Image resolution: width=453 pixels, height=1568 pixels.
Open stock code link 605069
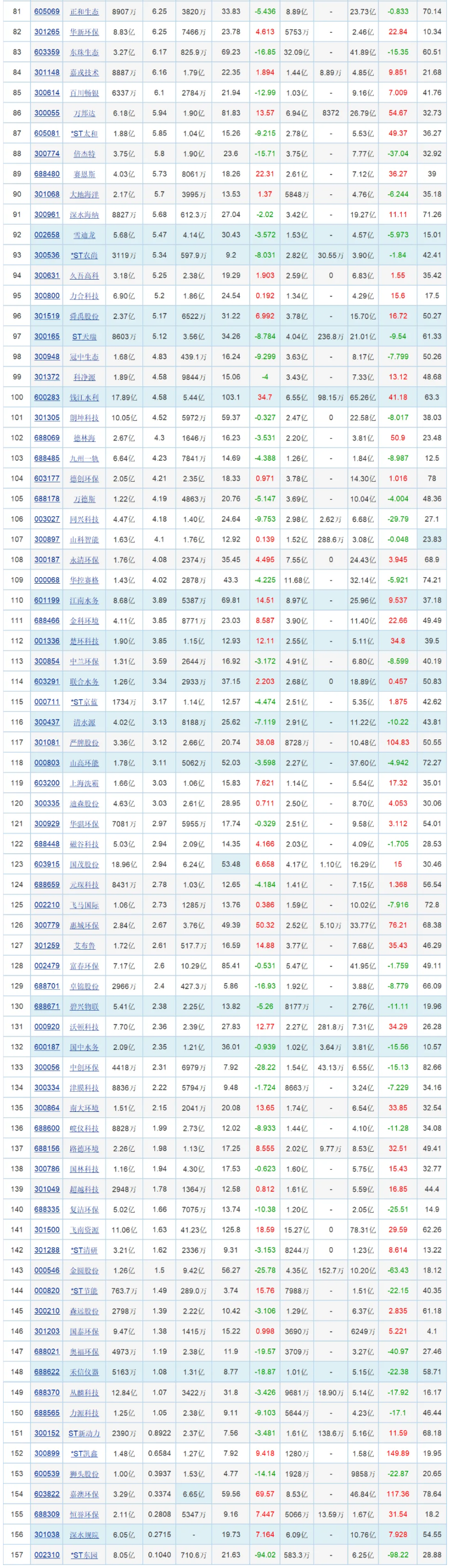[x=47, y=11]
